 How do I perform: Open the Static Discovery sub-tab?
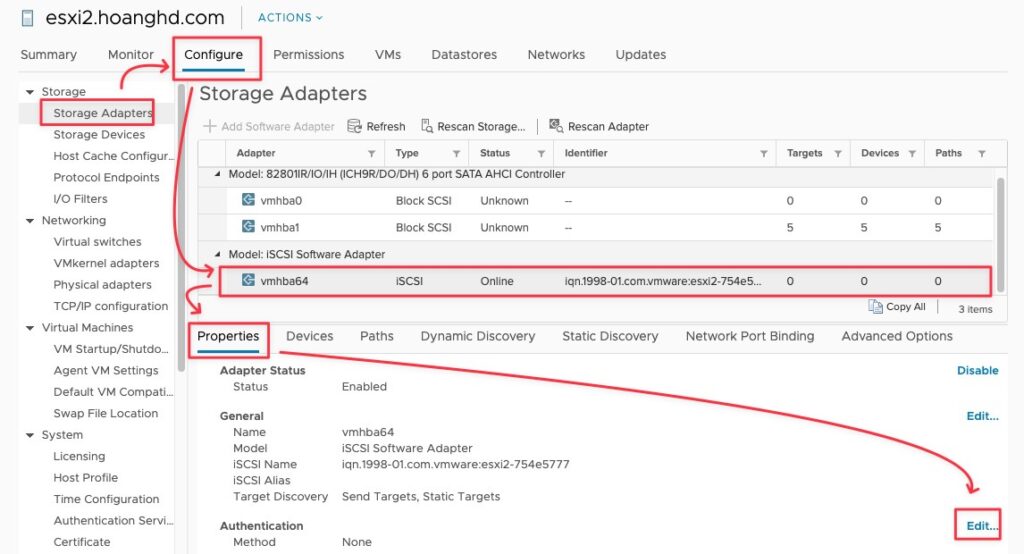pyautogui.click(x=610, y=336)
